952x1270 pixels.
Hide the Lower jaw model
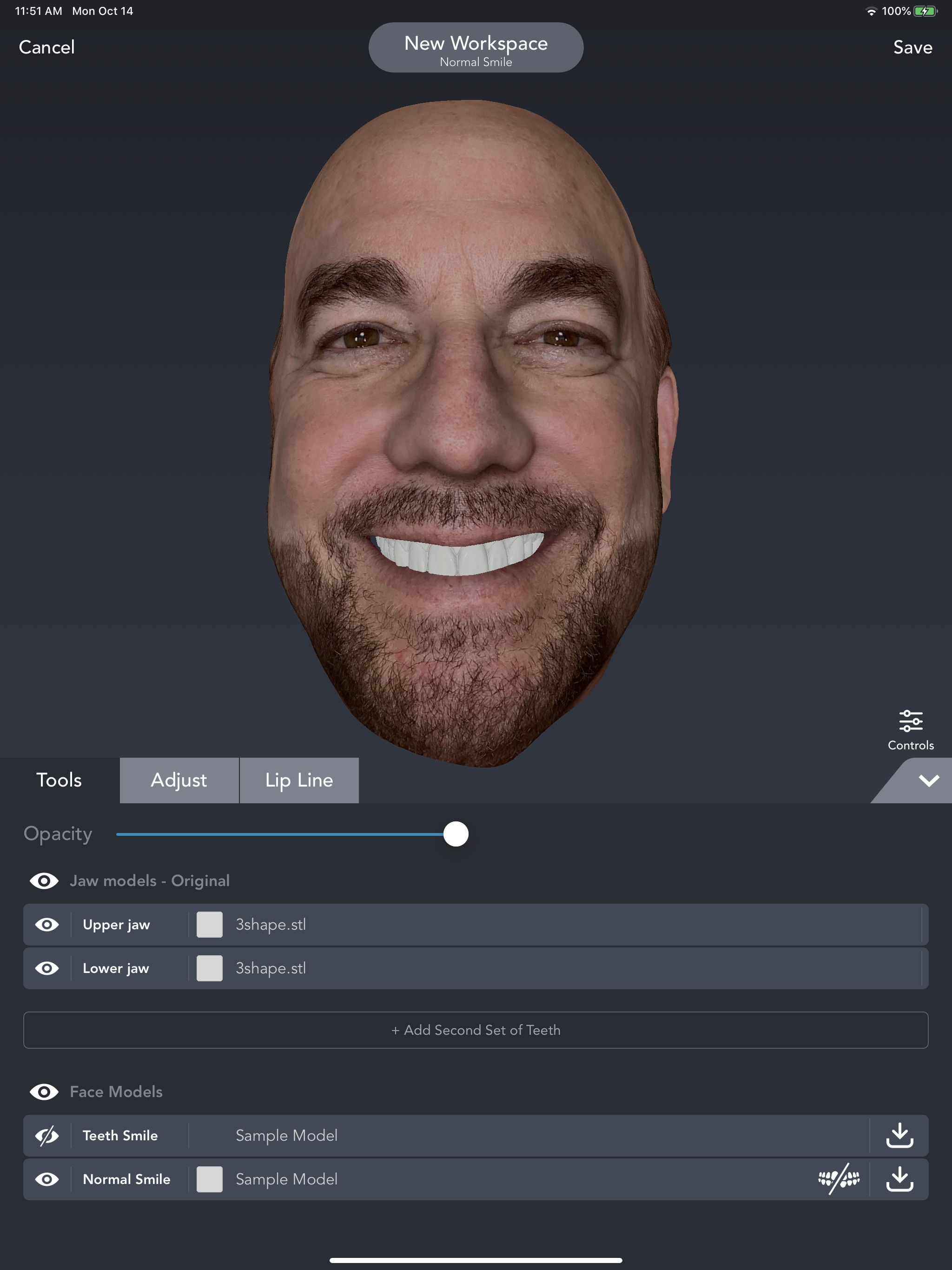coord(47,968)
